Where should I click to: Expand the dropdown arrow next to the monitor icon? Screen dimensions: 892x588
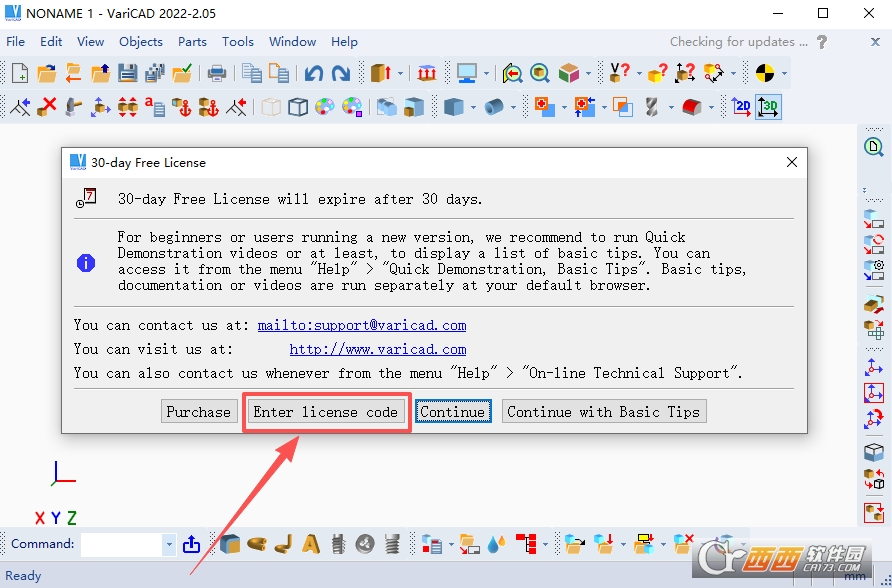(x=486, y=73)
